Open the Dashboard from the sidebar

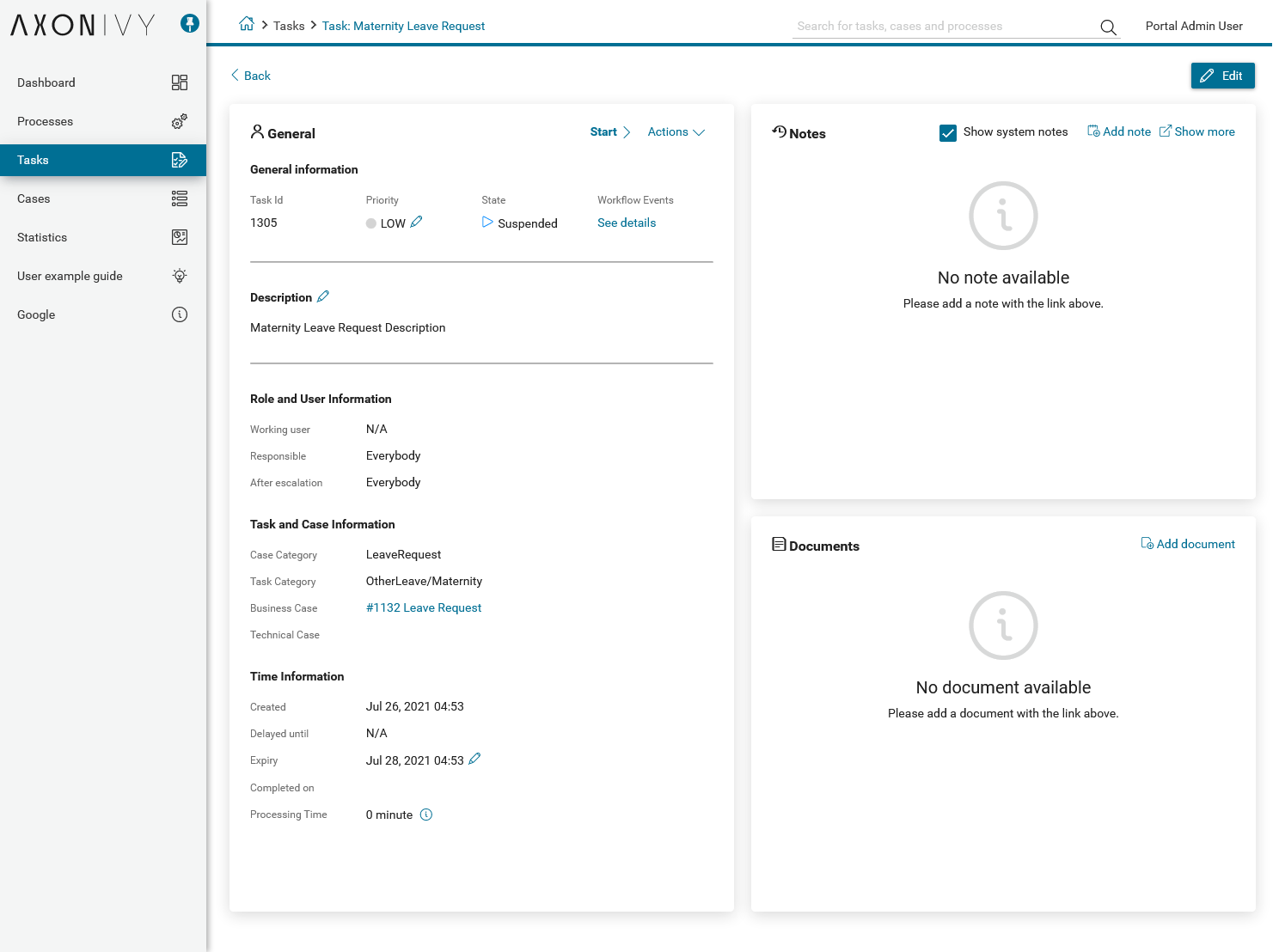(x=46, y=82)
